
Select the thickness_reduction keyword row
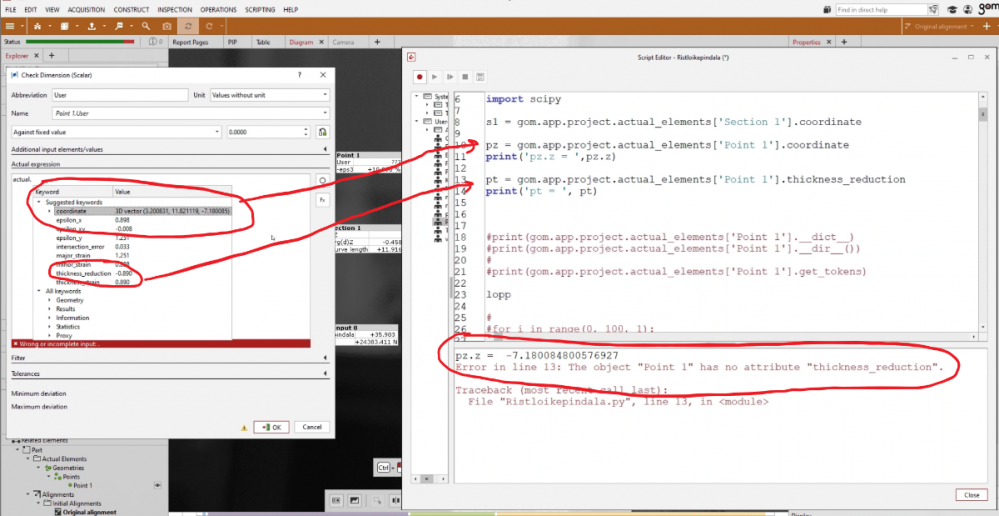pyautogui.click(x=84, y=273)
